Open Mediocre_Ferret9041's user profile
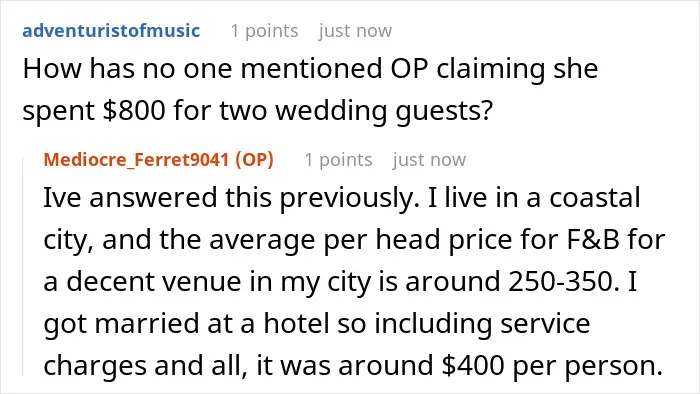Image resolution: width=700 pixels, height=394 pixels. (136, 160)
